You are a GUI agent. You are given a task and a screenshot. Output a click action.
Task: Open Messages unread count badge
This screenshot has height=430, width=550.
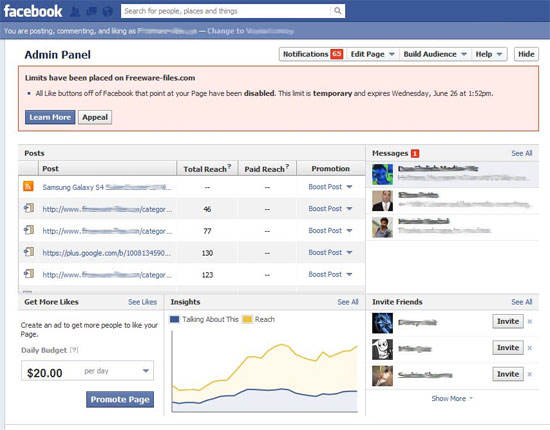[415, 153]
